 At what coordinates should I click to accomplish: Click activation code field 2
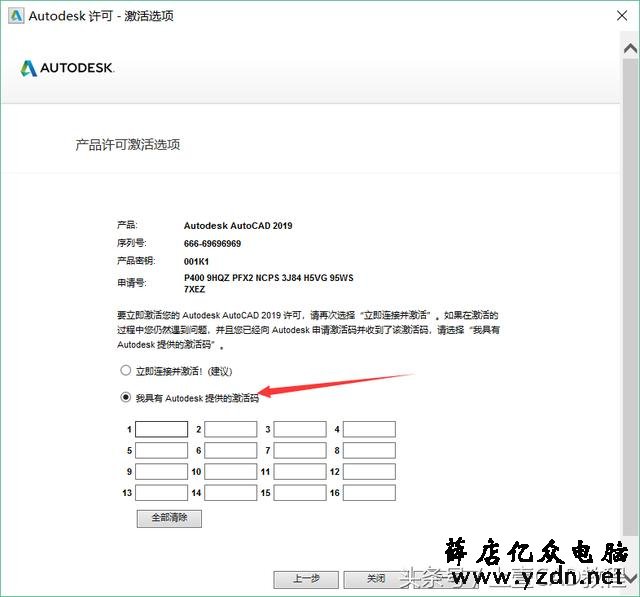231,429
